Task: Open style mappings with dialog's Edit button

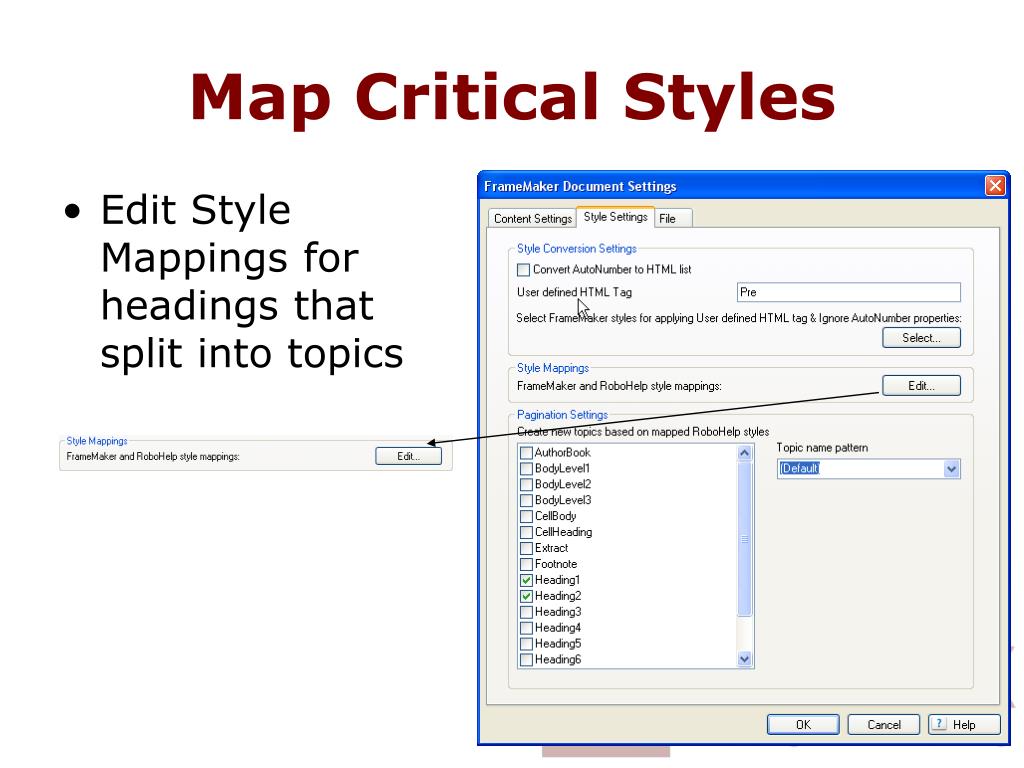Action: (921, 386)
